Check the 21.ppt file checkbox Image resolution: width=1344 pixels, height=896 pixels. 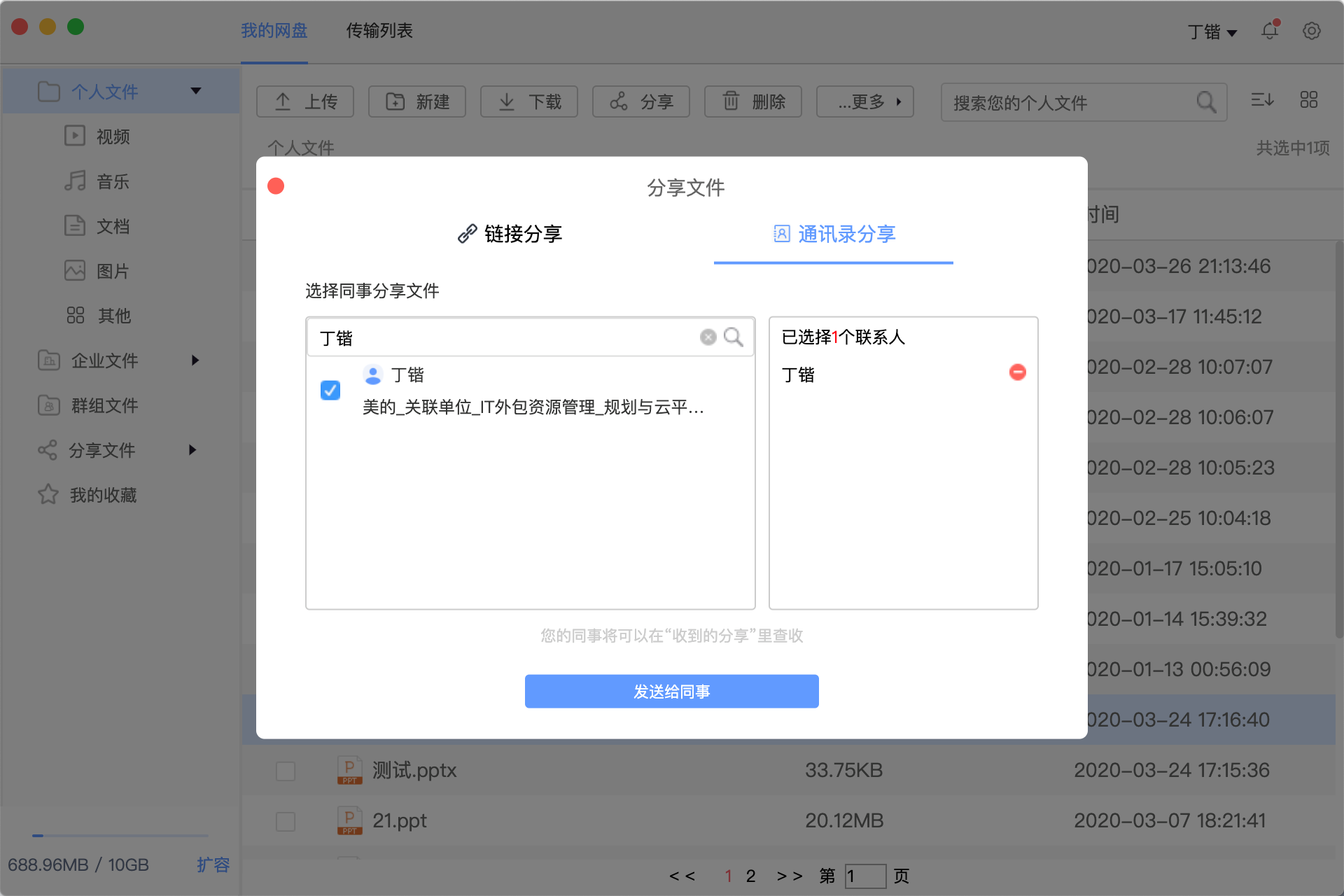(286, 821)
